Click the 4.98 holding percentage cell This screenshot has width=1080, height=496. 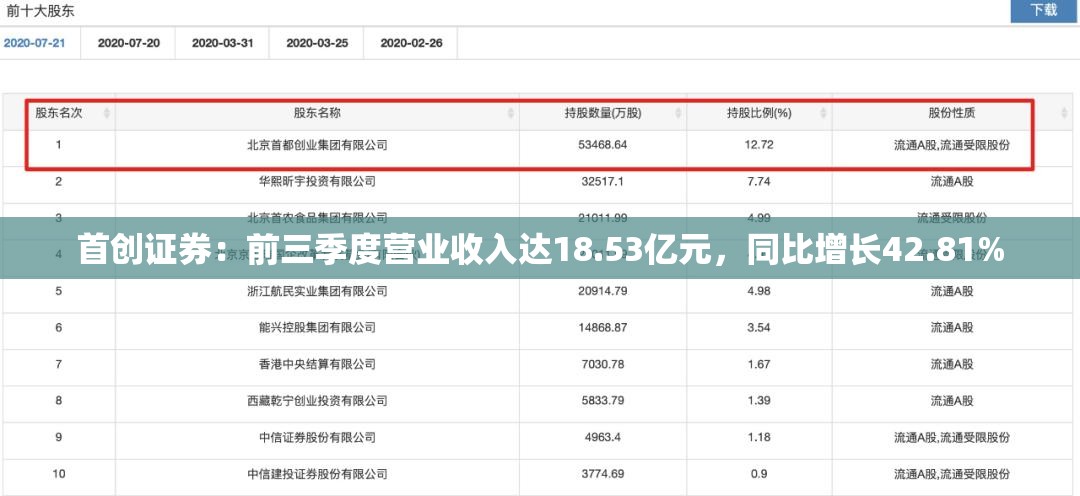(759, 291)
